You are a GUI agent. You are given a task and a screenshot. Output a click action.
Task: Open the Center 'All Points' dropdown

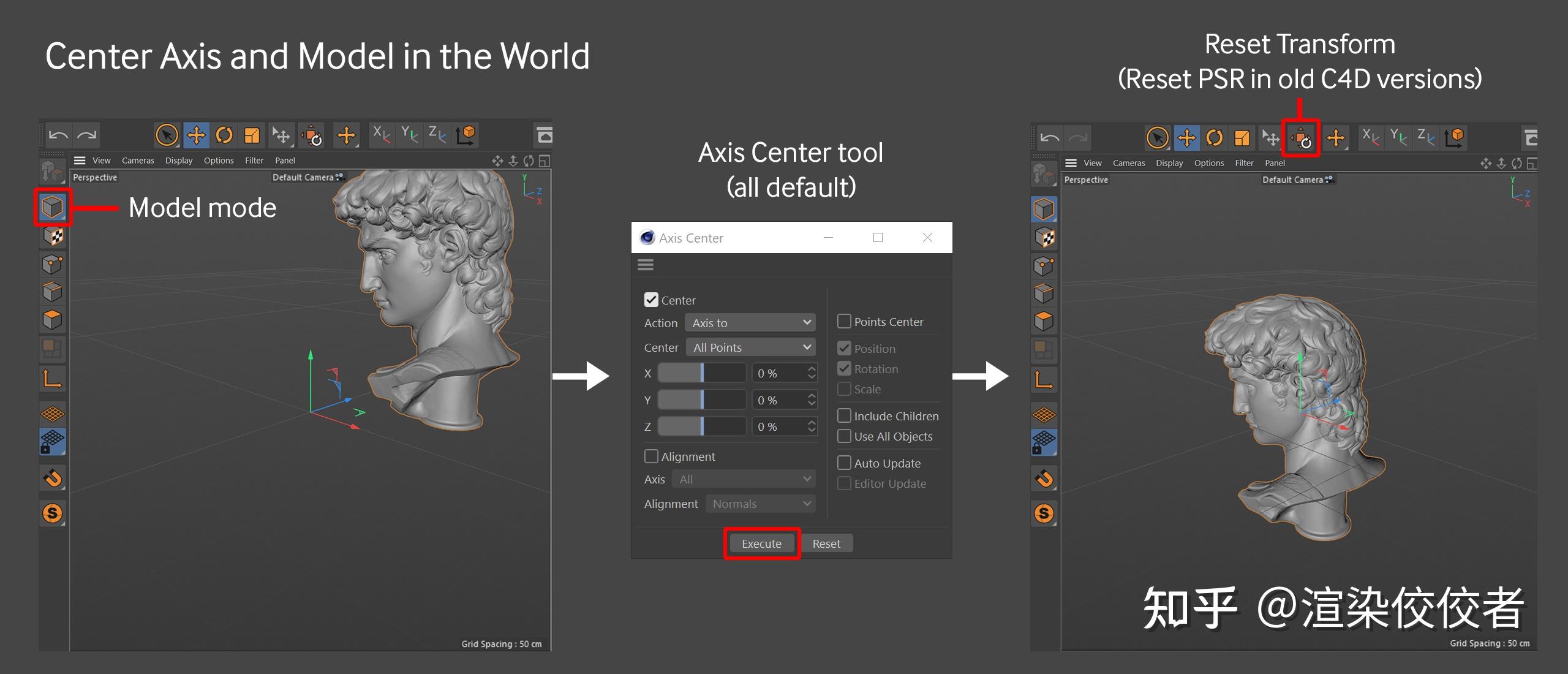[x=750, y=347]
